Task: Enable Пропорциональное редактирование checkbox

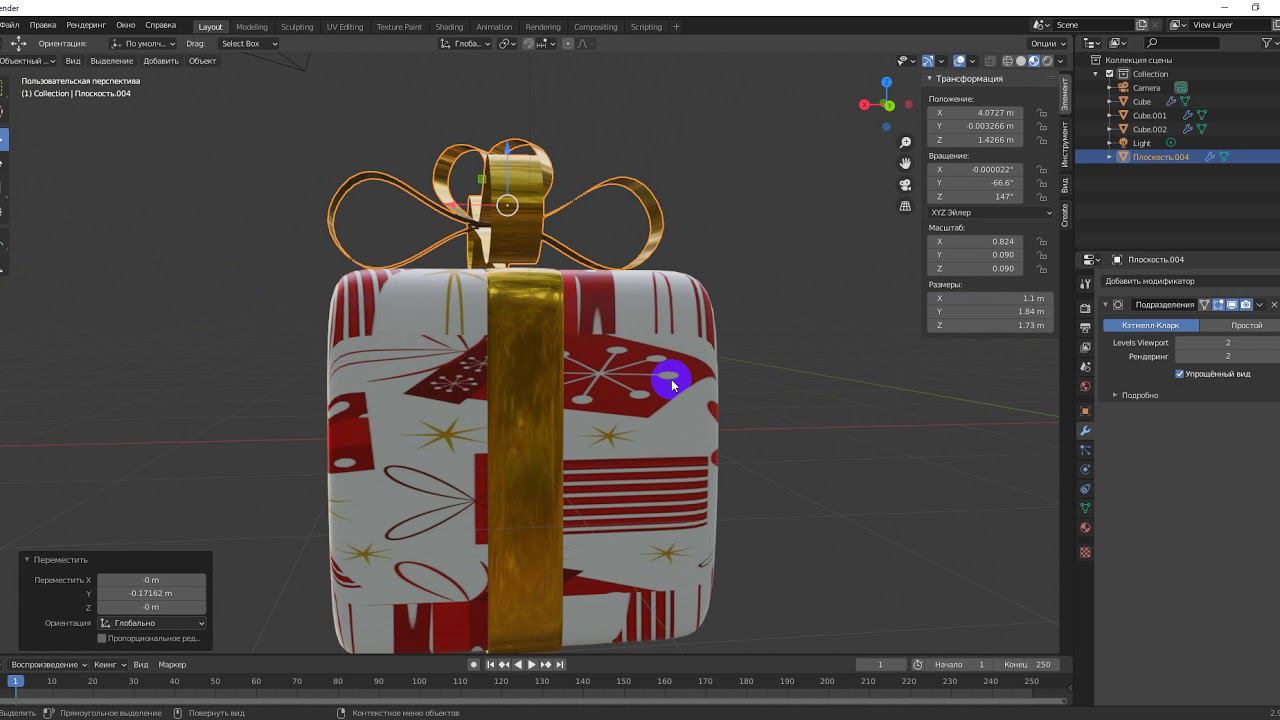Action: (x=102, y=638)
